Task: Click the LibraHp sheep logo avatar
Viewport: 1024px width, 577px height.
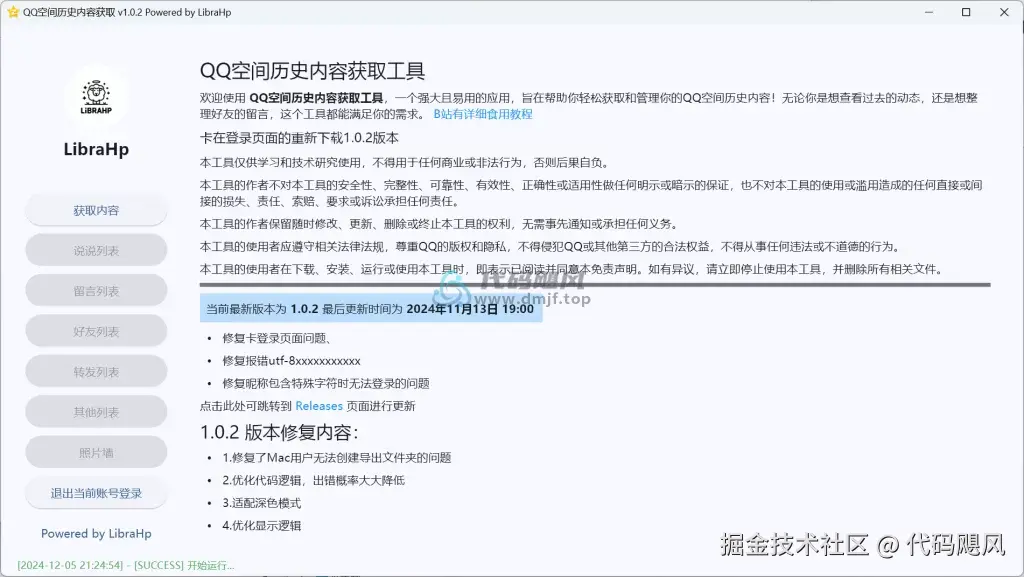Action: (96, 97)
